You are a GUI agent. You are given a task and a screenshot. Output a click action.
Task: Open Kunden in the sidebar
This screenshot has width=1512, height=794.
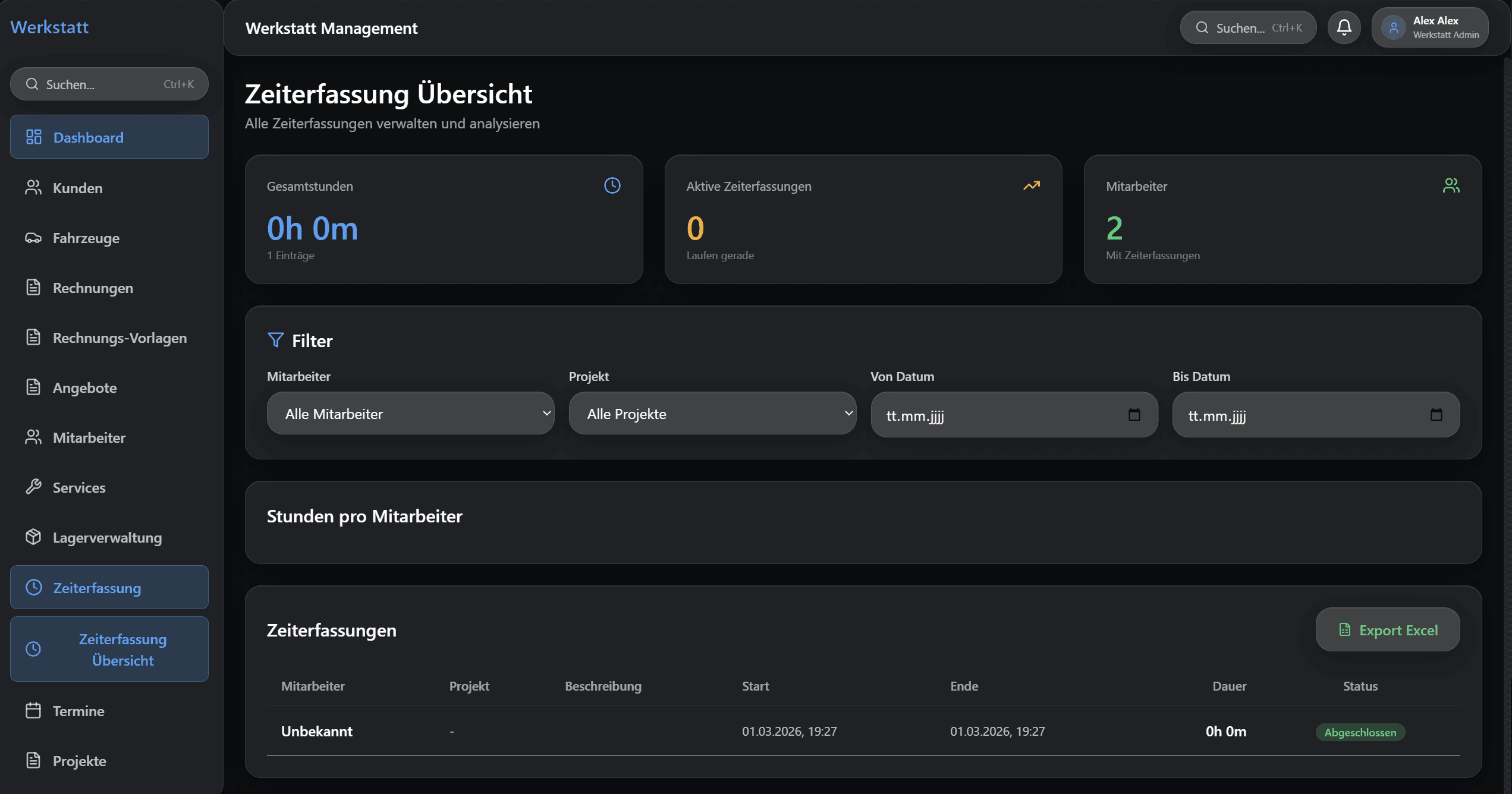coord(78,188)
